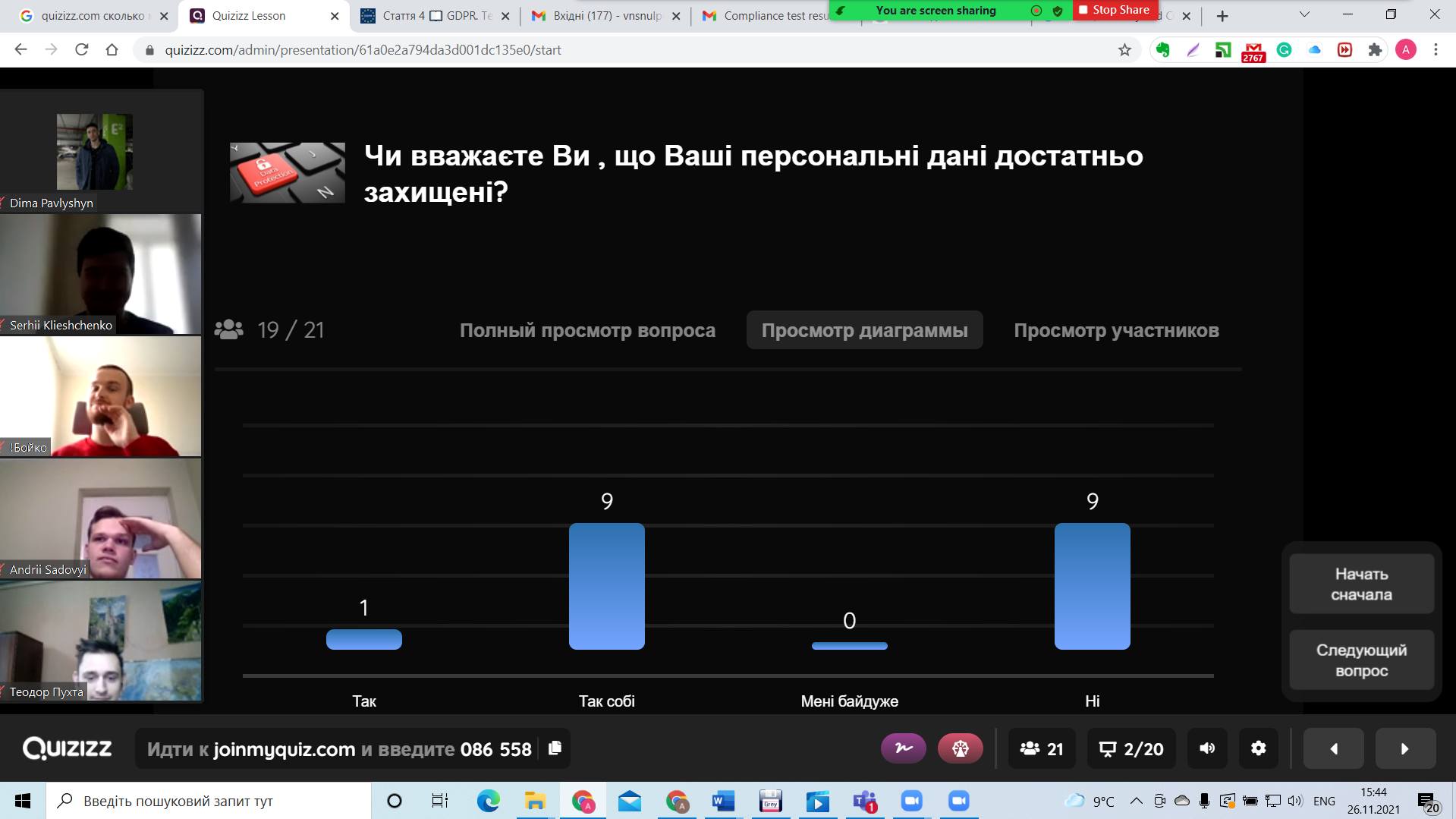
Task: Open the Chrome extensions puzzle icon
Action: click(x=1375, y=50)
